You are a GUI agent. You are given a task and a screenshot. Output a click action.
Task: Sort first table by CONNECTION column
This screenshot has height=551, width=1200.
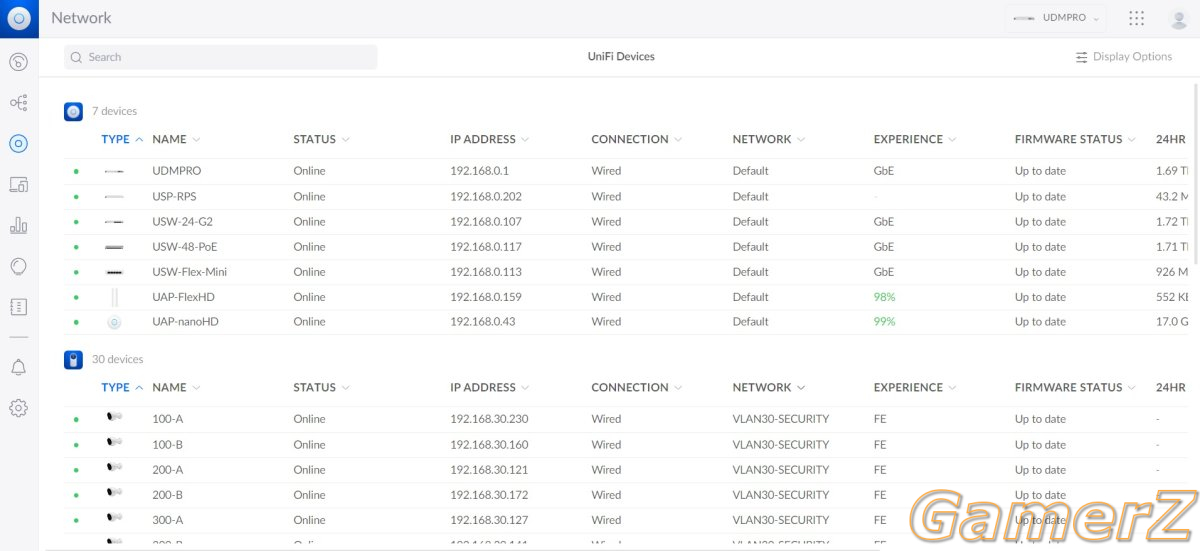pyautogui.click(x=636, y=139)
